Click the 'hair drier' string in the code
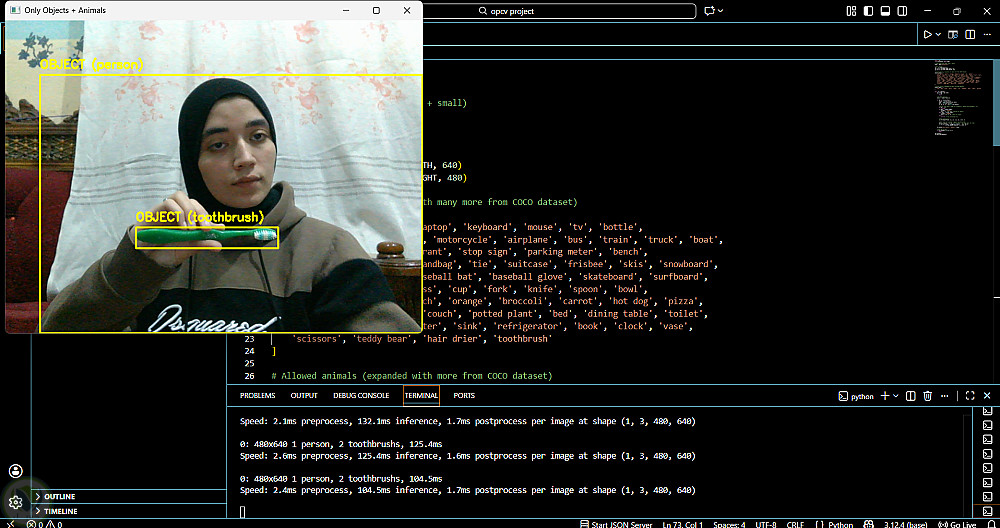 452,339
